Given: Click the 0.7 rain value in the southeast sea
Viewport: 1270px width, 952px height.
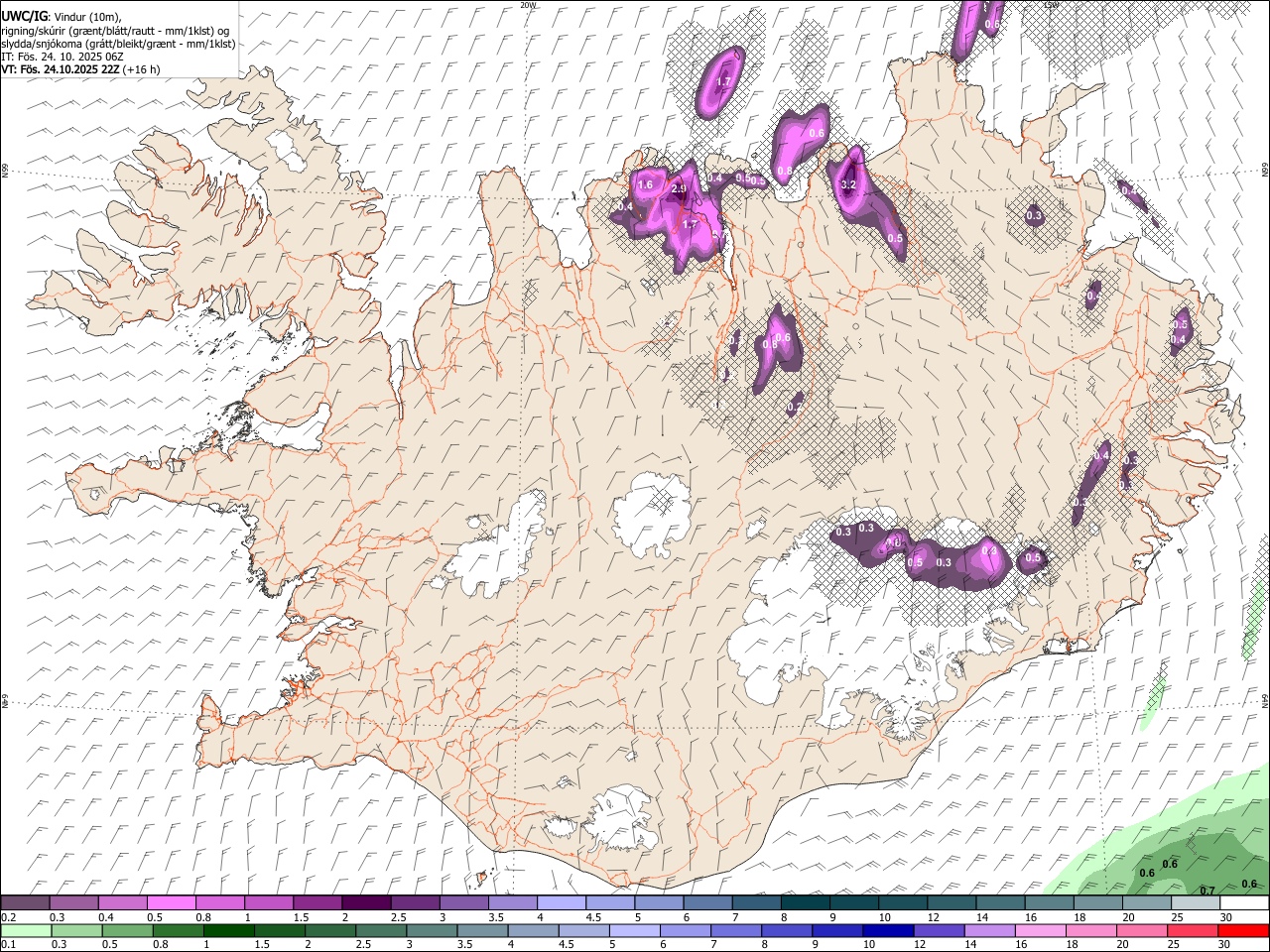Looking at the screenshot, I should (x=1207, y=891).
